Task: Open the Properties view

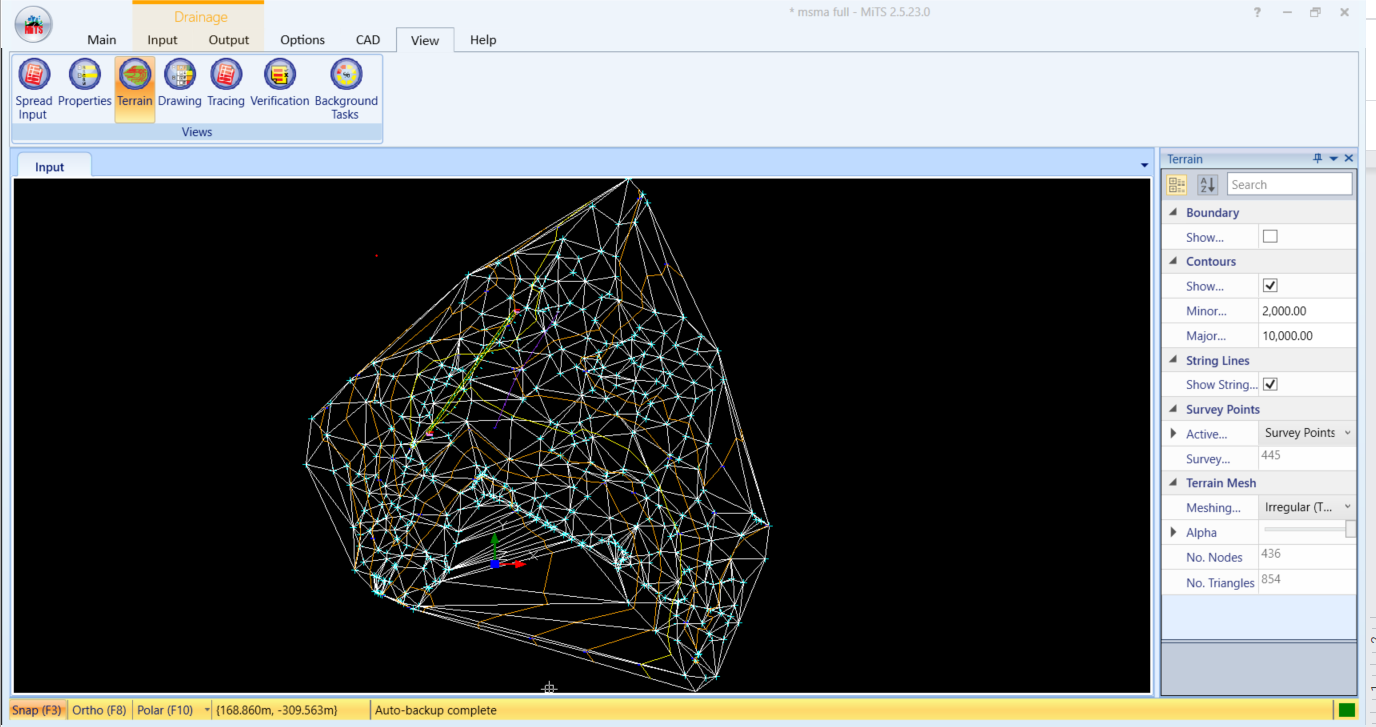Action: click(x=85, y=83)
